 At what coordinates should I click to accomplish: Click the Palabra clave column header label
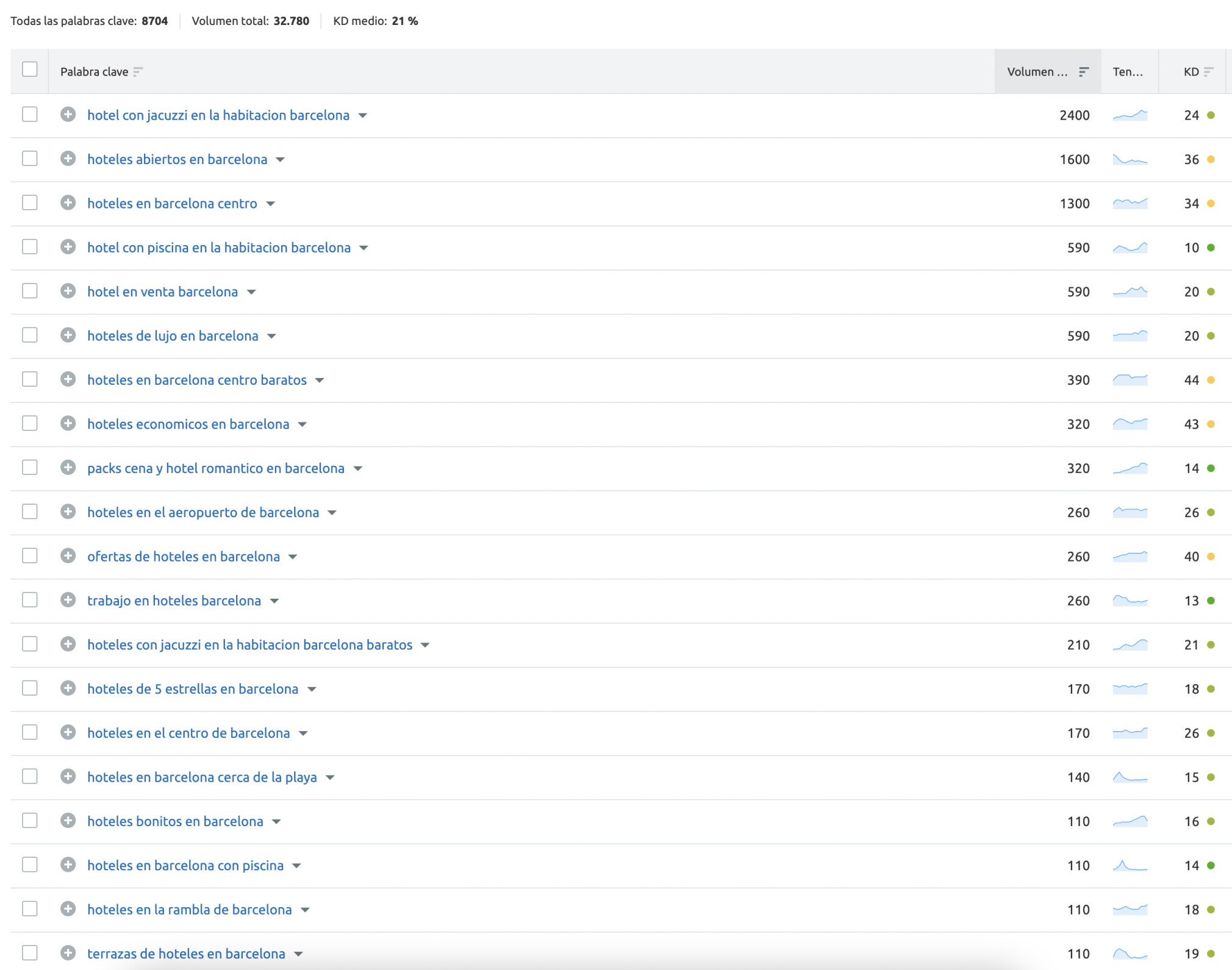(x=94, y=72)
